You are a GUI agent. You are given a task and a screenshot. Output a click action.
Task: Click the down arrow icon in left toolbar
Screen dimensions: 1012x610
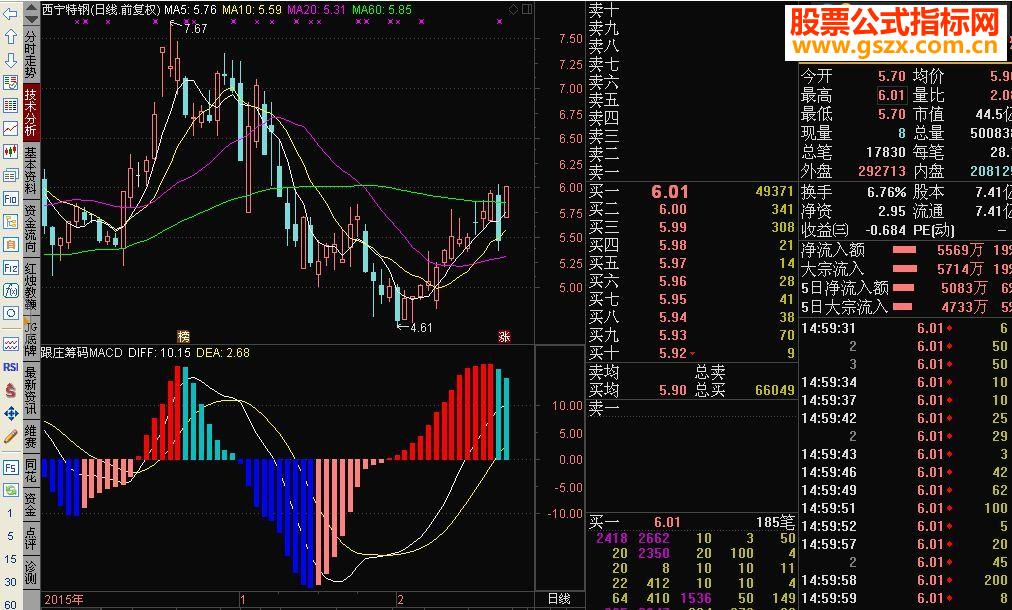click(x=10, y=60)
